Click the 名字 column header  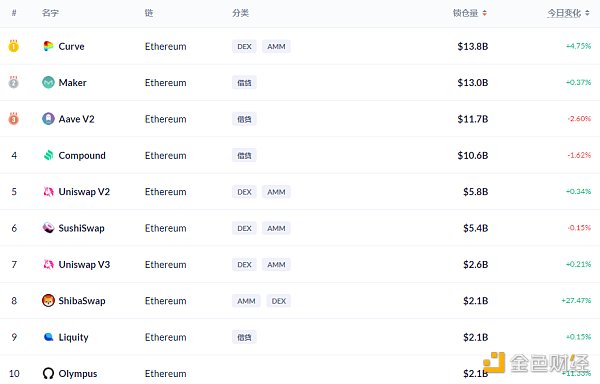(x=50, y=13)
